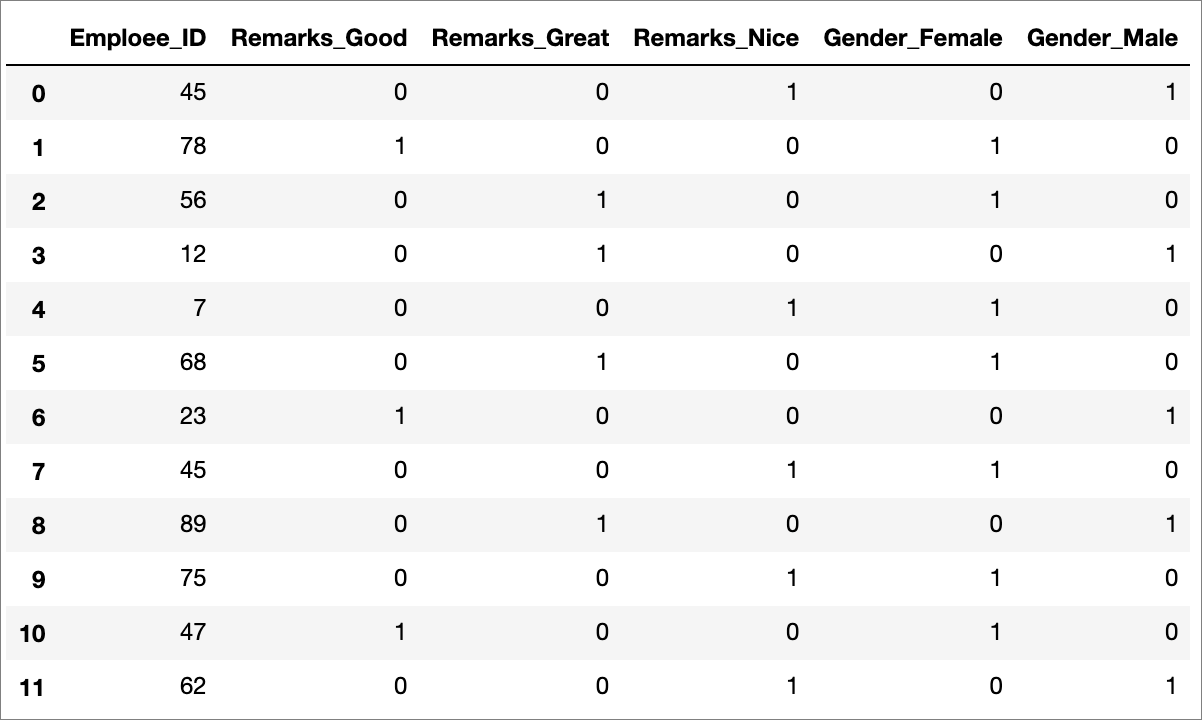Click row index 0
Screen dimensions: 1202x720
coord(39,94)
